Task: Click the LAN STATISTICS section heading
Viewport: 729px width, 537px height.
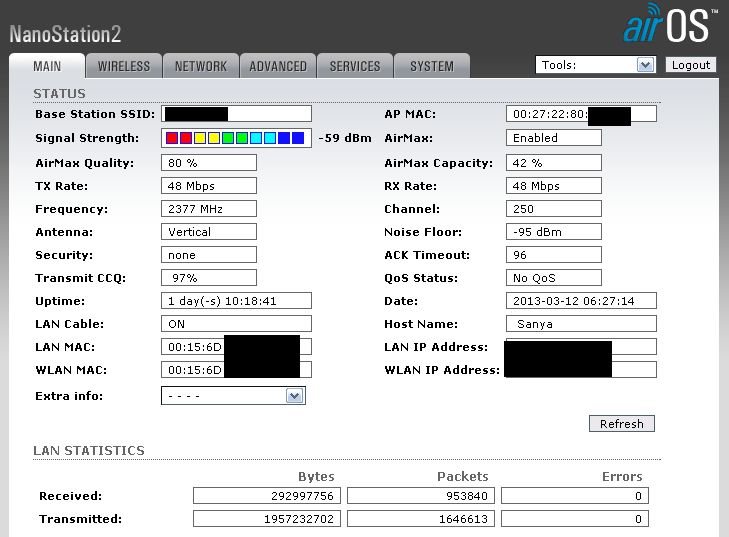Action: point(89,451)
